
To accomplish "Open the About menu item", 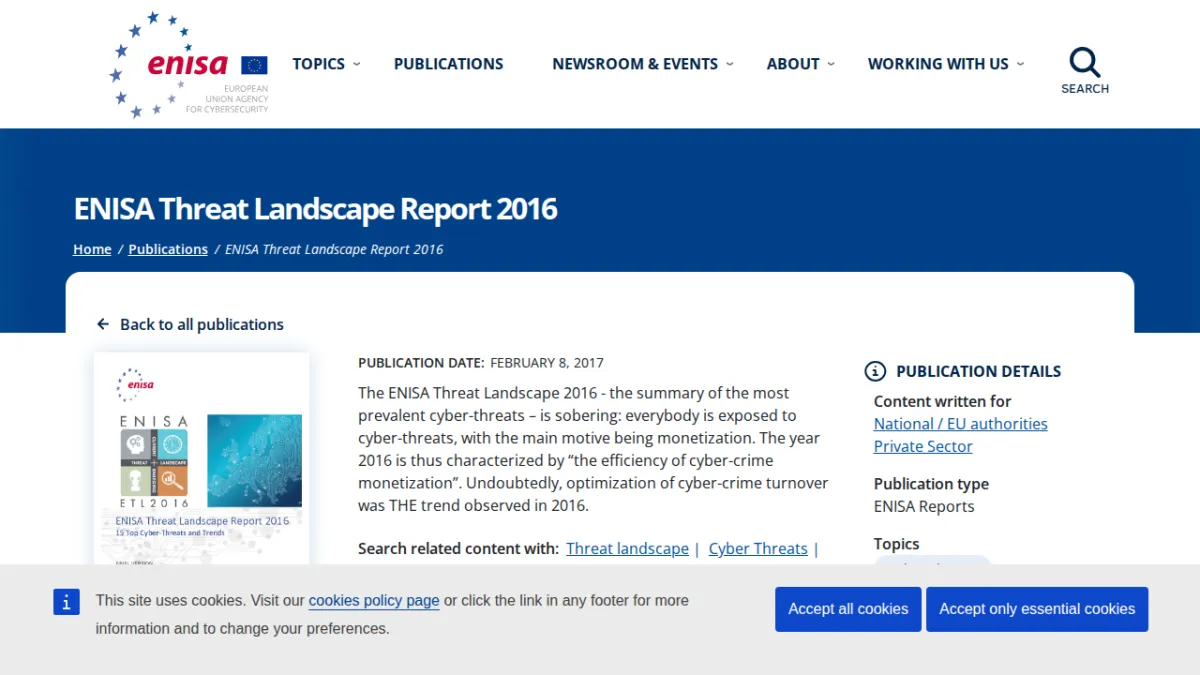I will 793,64.
